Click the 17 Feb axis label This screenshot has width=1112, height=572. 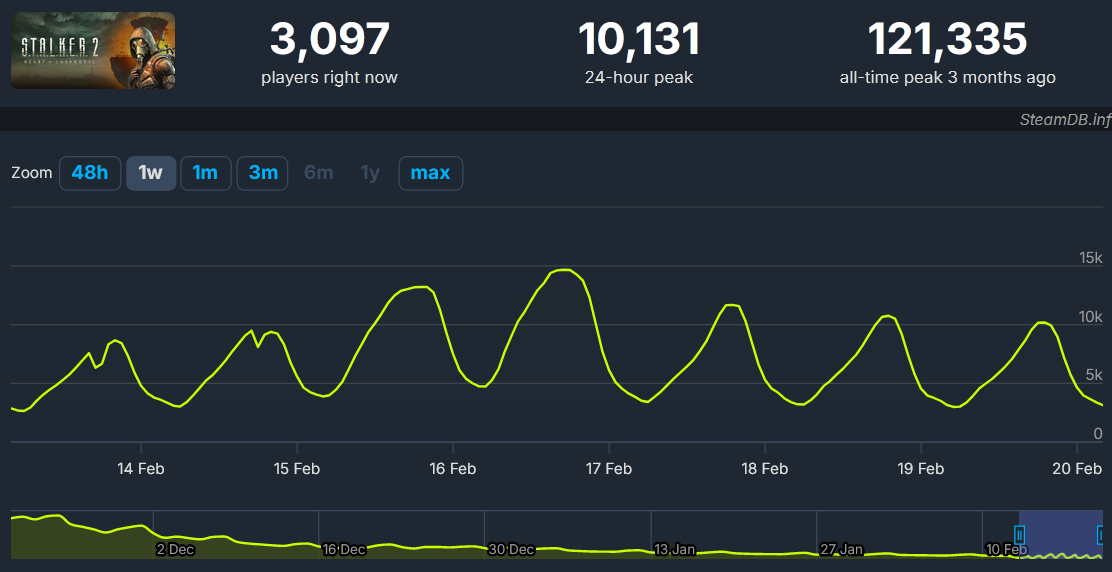(608, 469)
